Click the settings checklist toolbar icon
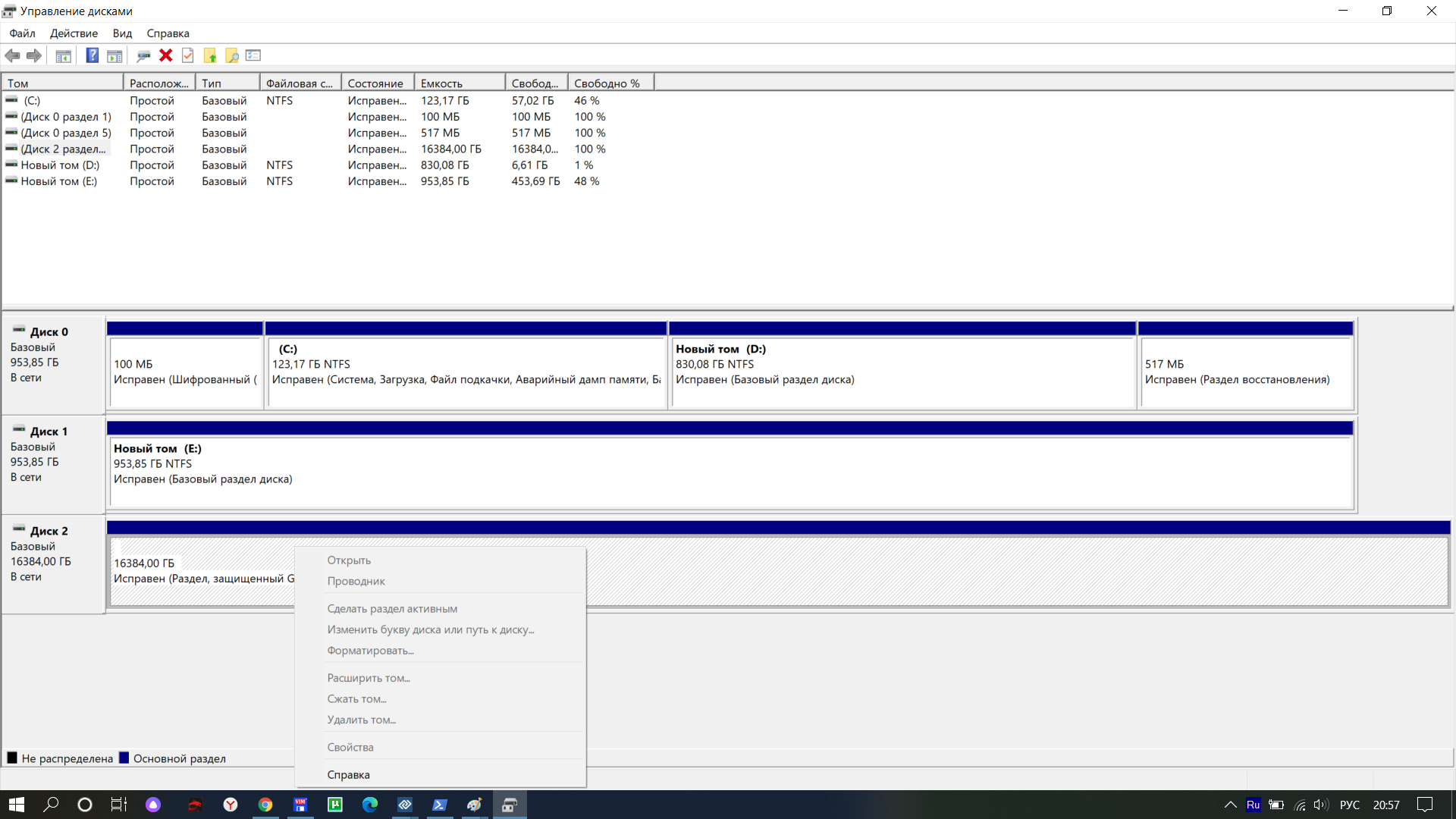 253,55
